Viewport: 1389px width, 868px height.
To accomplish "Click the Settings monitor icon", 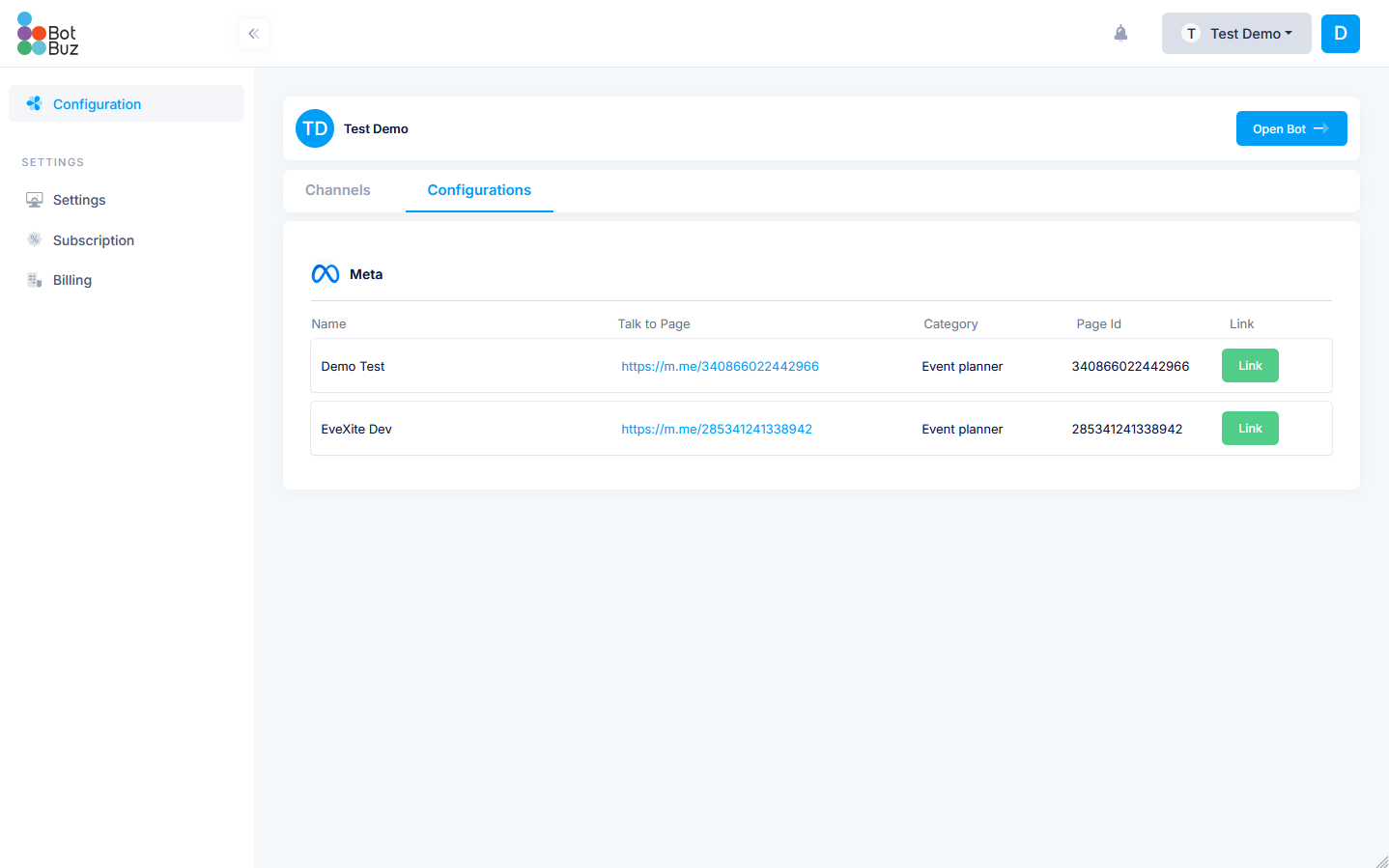I will tap(34, 200).
